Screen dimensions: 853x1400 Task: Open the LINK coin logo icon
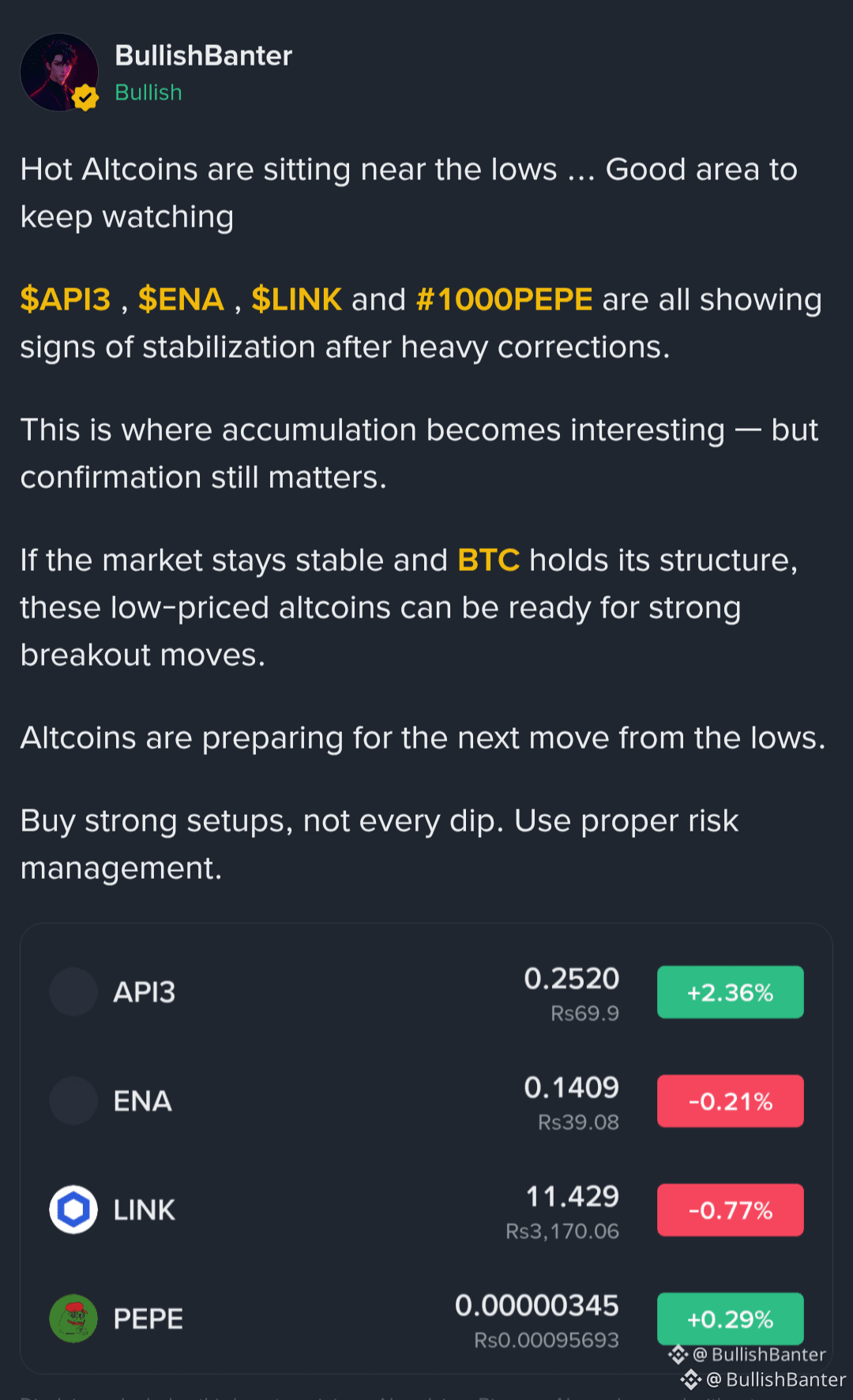pyautogui.click(x=73, y=1210)
